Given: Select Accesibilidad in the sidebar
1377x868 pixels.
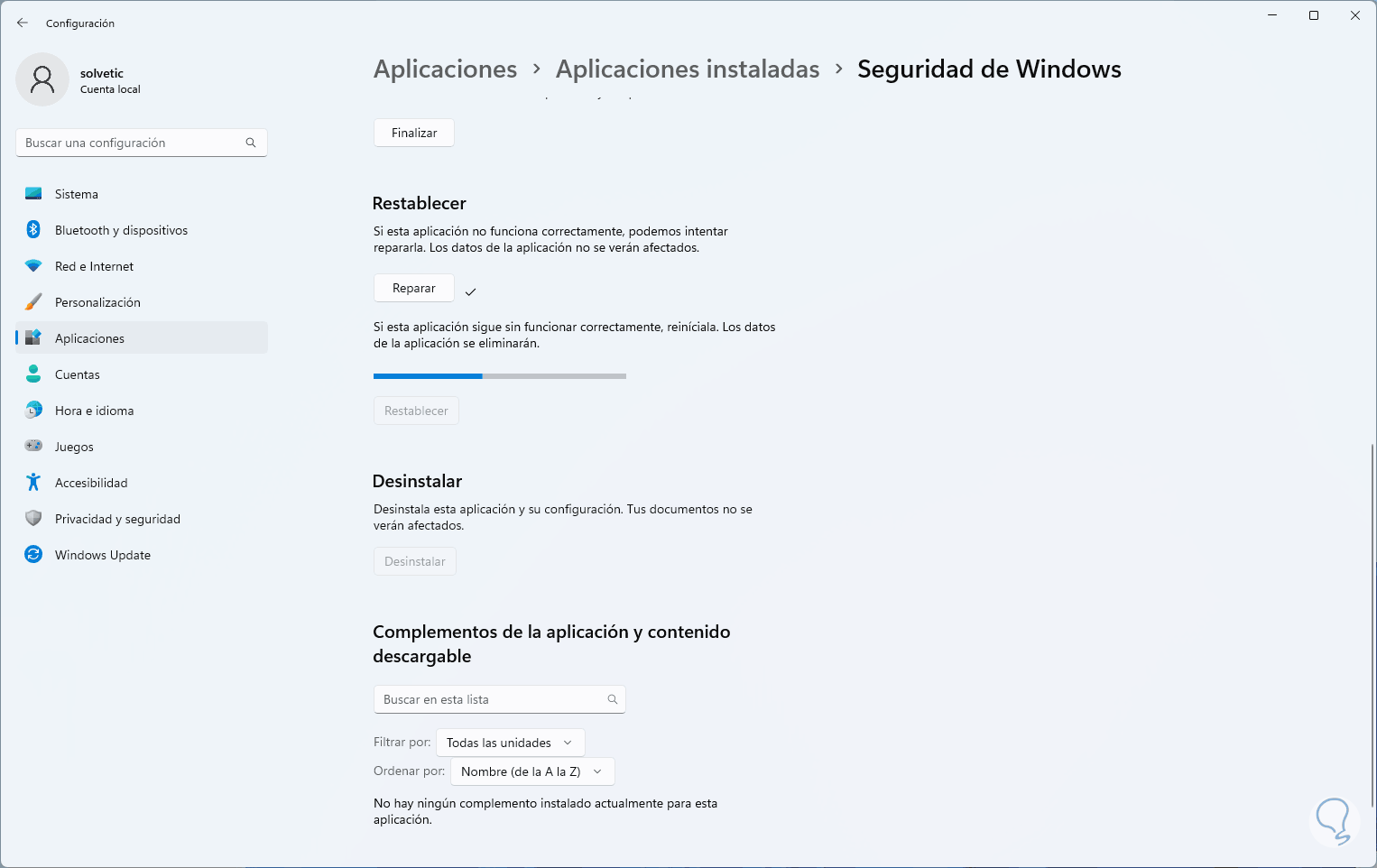Looking at the screenshot, I should coord(142,483).
